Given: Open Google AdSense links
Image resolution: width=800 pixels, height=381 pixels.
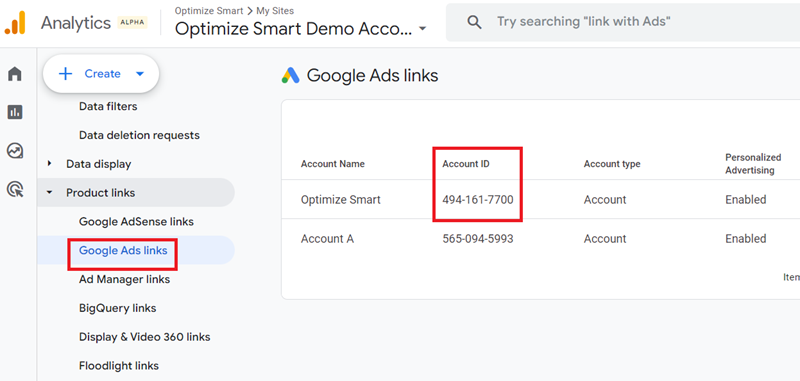Looking at the screenshot, I should point(136,222).
